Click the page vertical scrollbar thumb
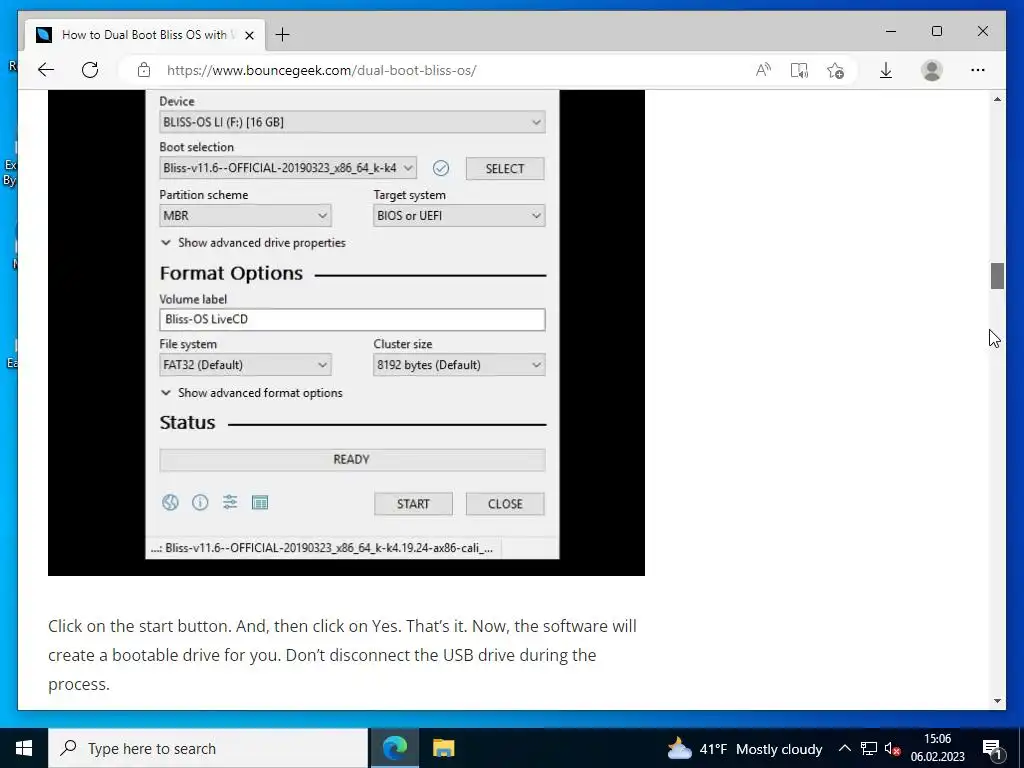This screenshot has height=768, width=1024. 997,276
